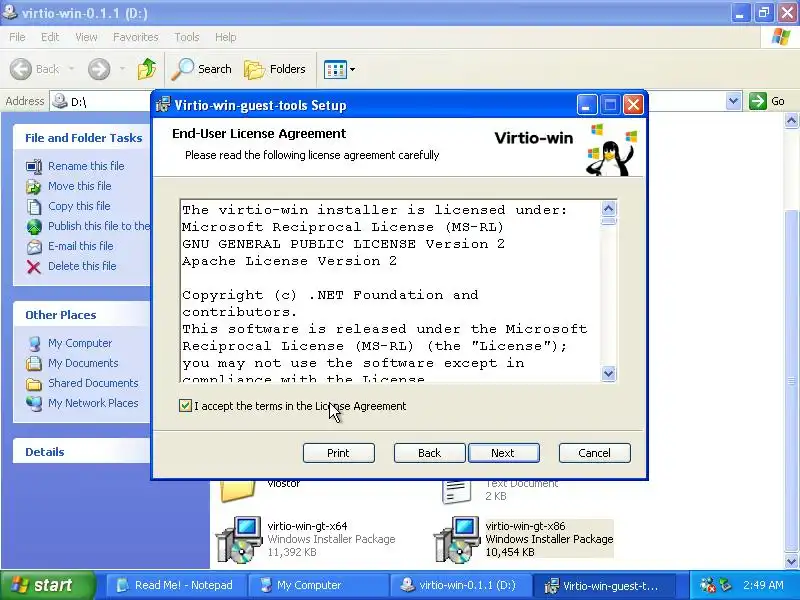Click Copy this file task
Image resolution: width=800 pixels, height=600 pixels.
[x=79, y=206]
